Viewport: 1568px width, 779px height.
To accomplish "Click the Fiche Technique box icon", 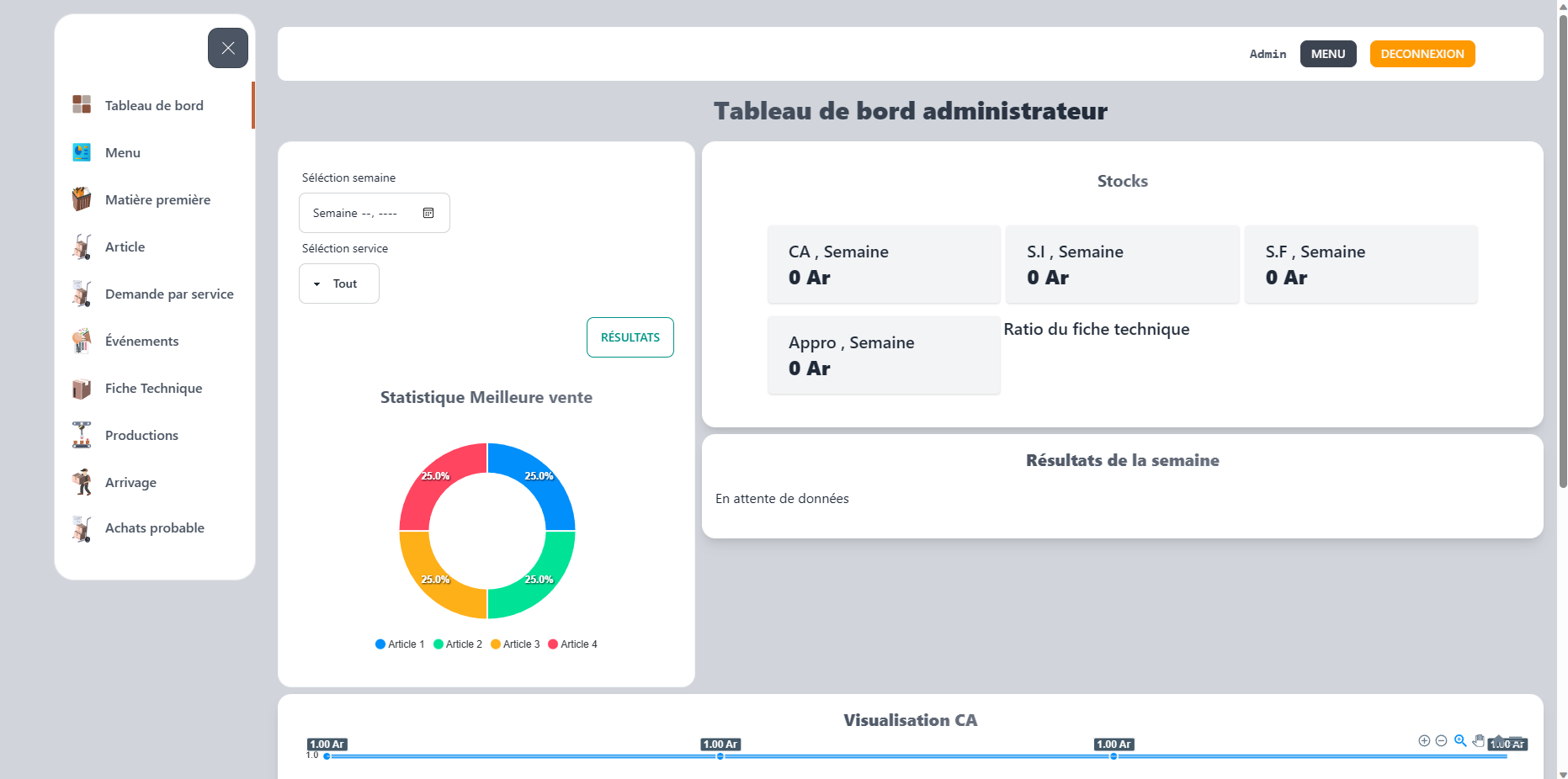I will (82, 389).
